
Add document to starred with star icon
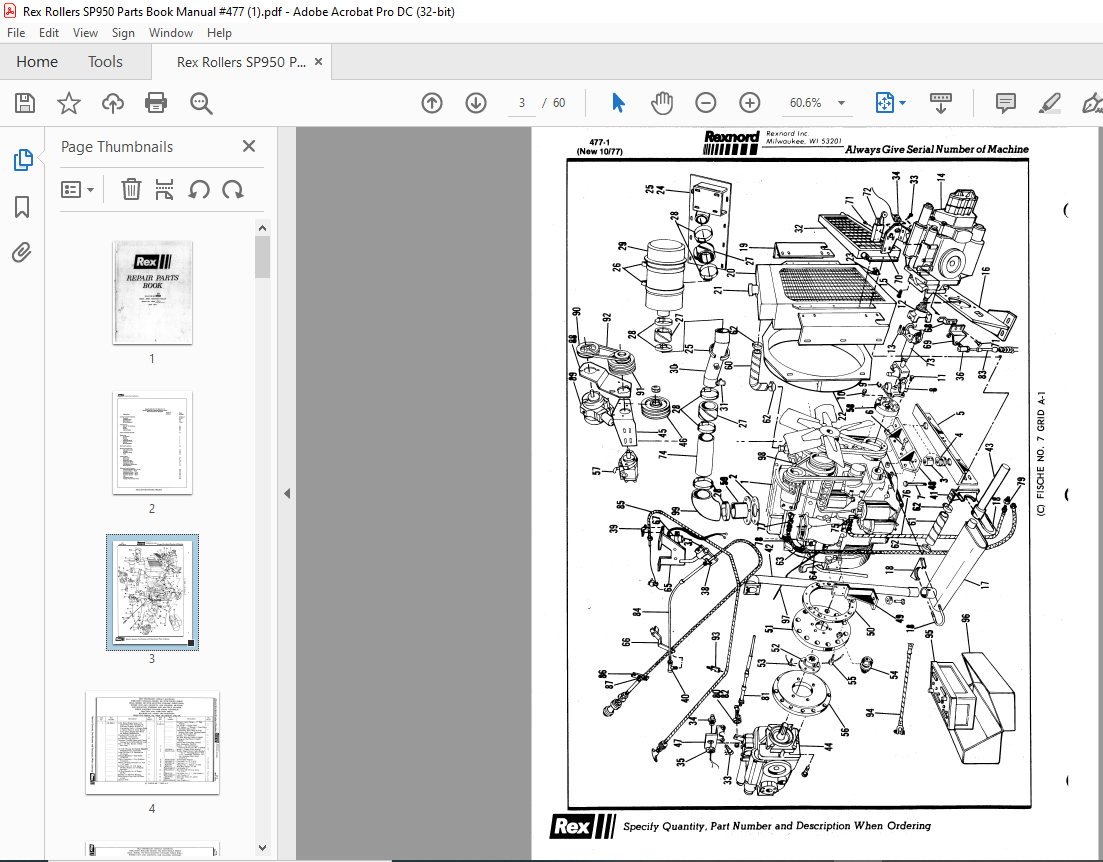point(69,103)
